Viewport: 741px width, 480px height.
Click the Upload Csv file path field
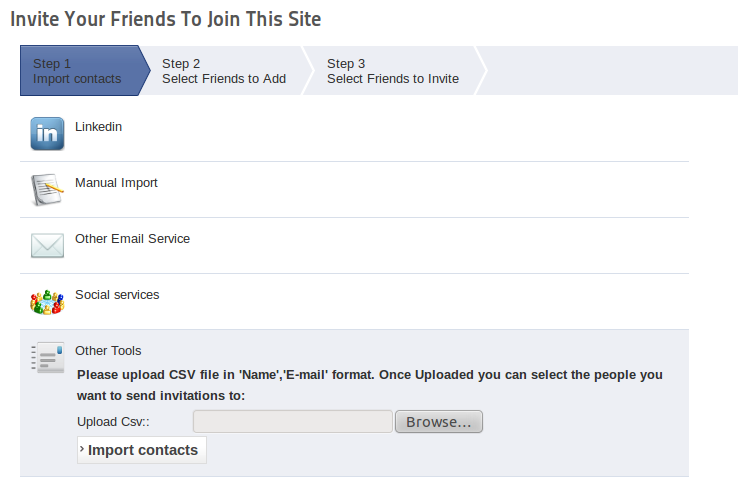pos(292,422)
